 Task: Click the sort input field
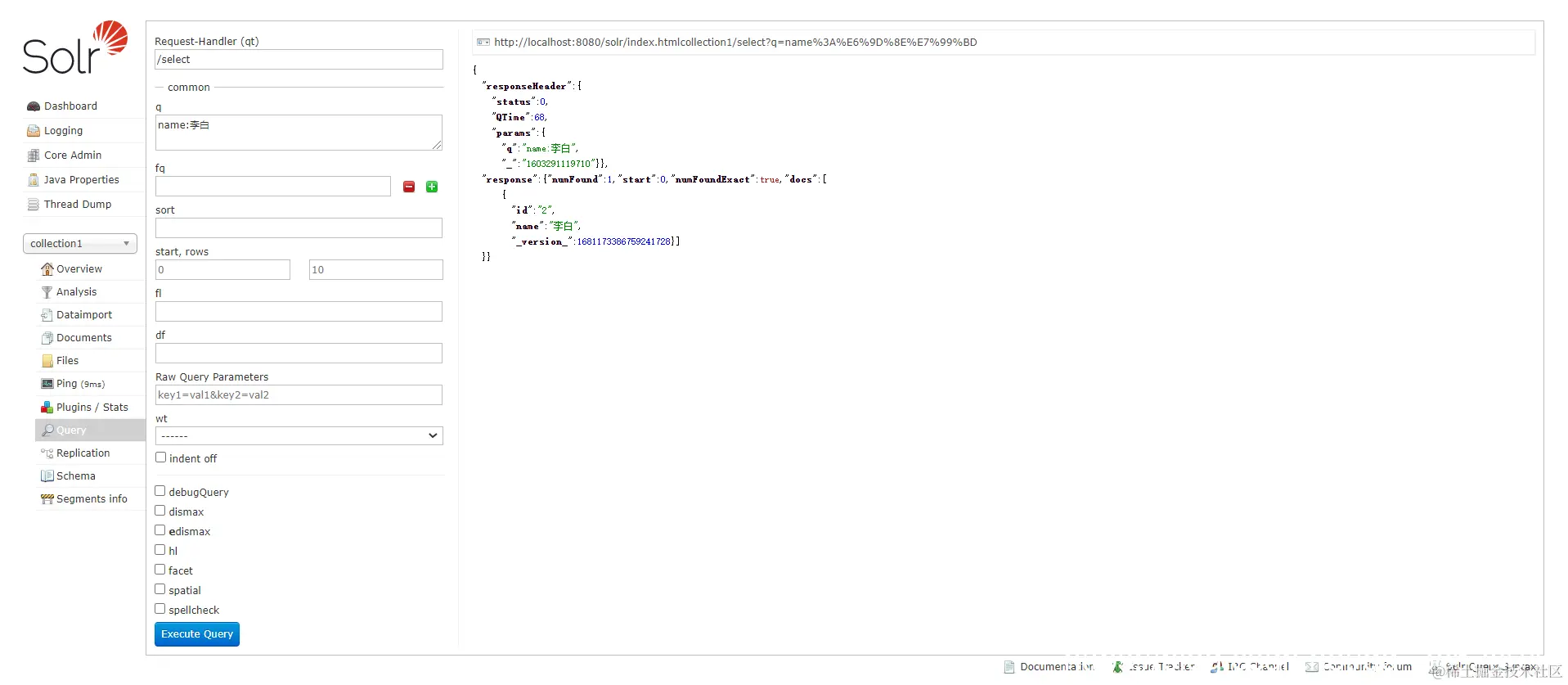pyautogui.click(x=299, y=228)
